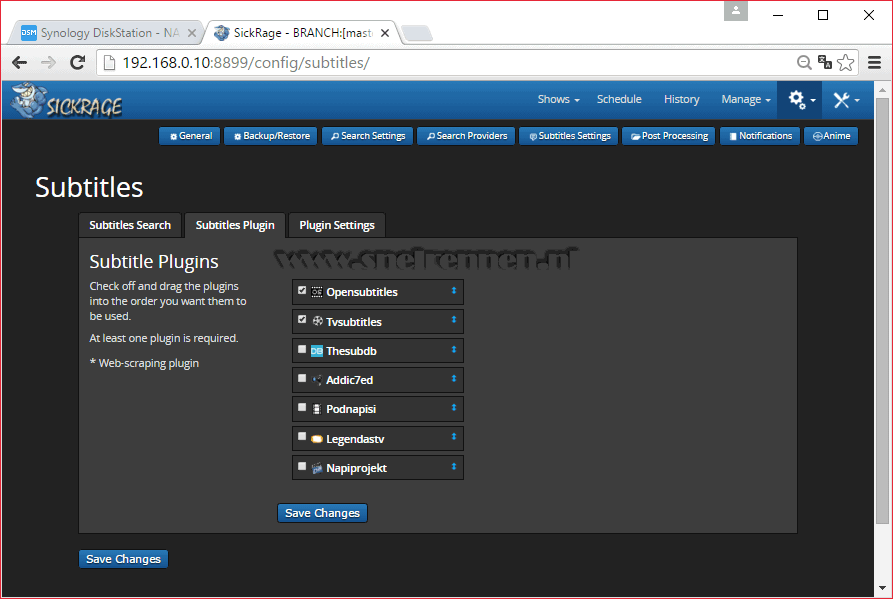This screenshot has height=599, width=893.
Task: Click the page vertical scrollbar thumb
Action: pos(882,310)
